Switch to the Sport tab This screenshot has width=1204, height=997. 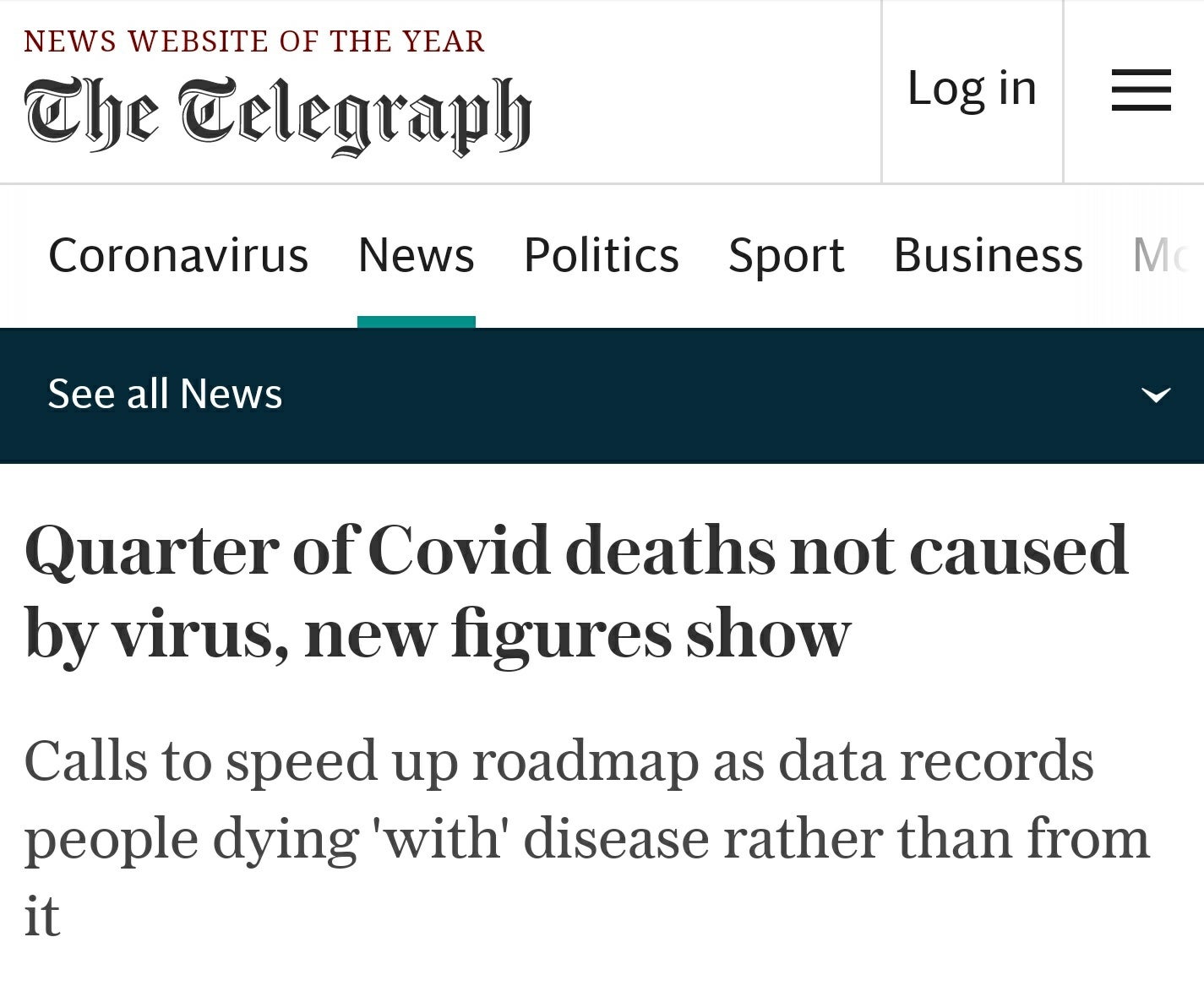point(786,257)
